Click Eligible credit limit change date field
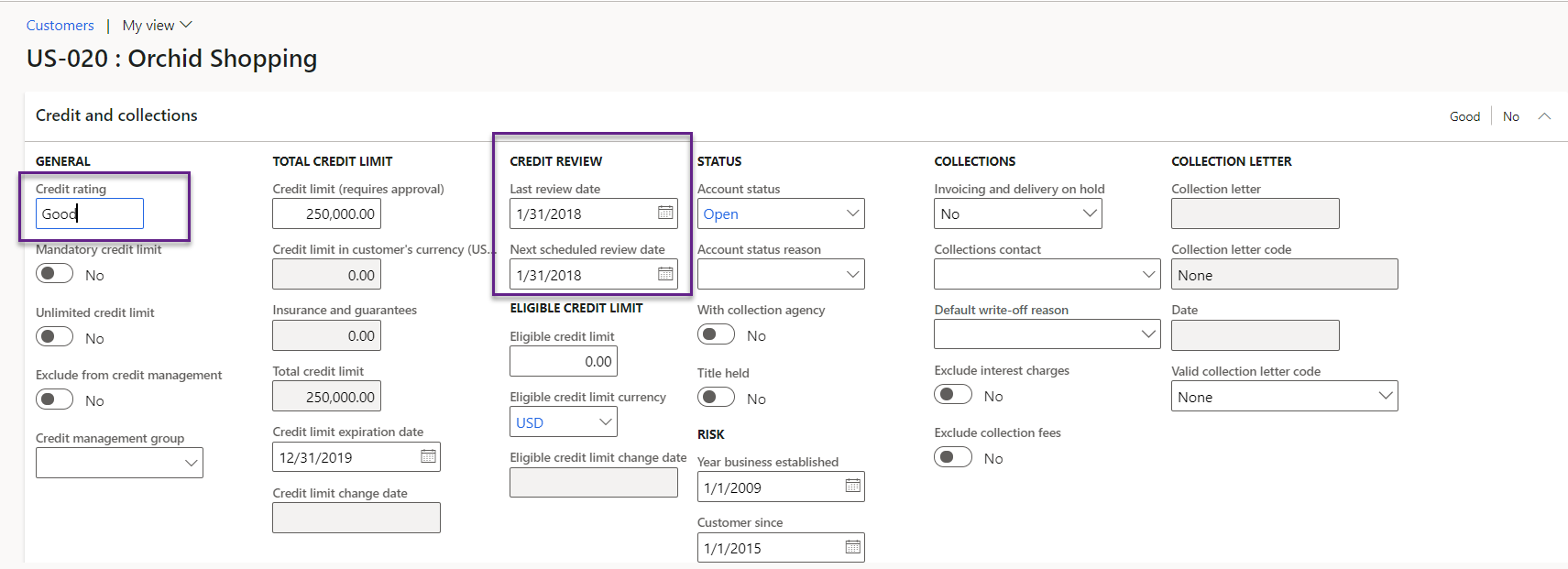This screenshot has width=1568, height=569. click(x=593, y=482)
